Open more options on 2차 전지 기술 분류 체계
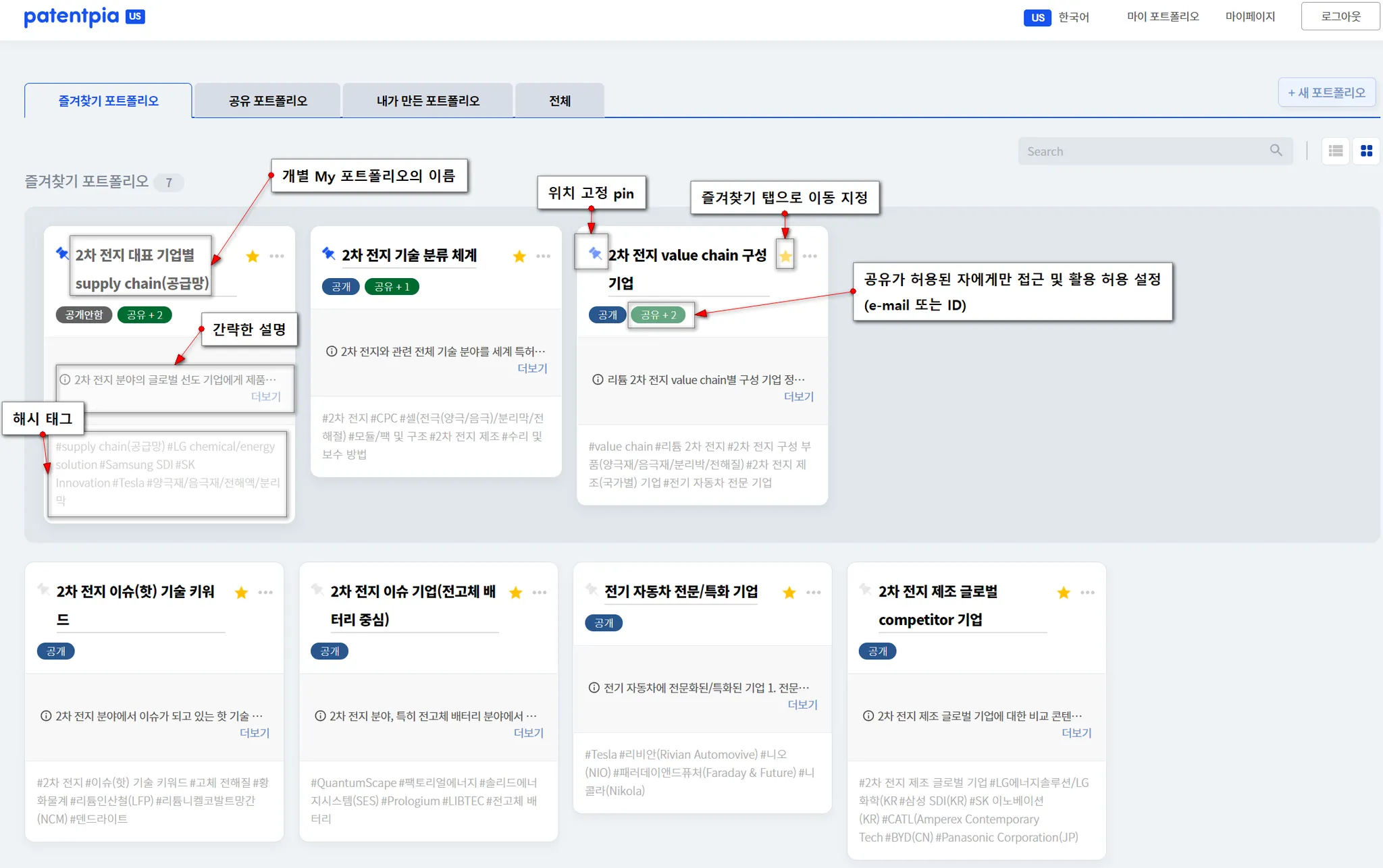The image size is (1383, 868). 543,256
